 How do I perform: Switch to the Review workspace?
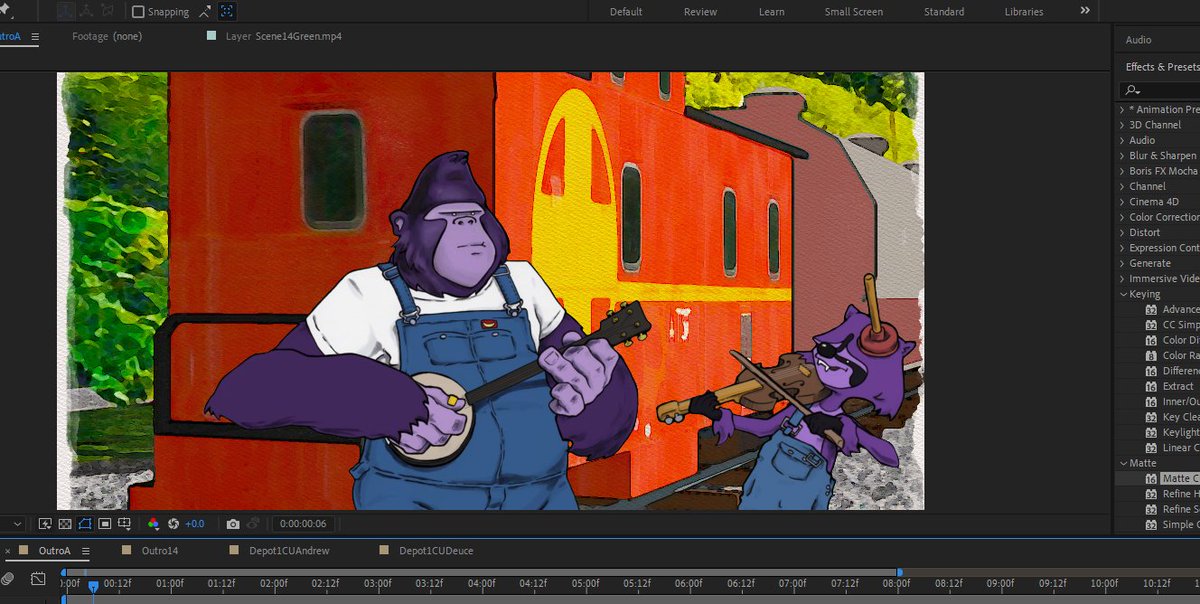point(700,12)
